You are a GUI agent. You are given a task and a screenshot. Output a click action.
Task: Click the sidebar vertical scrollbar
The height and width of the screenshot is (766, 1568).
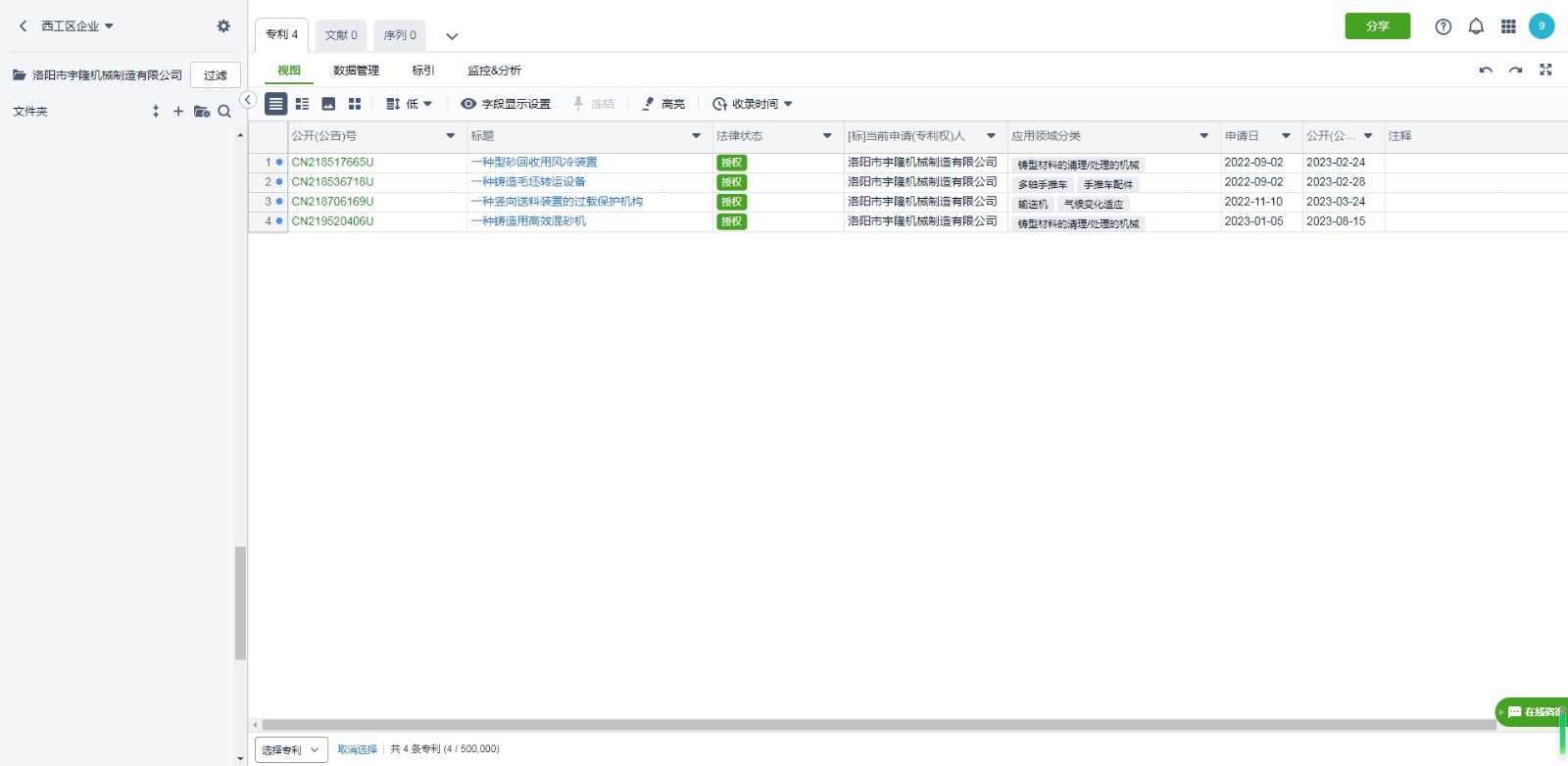tap(240, 603)
